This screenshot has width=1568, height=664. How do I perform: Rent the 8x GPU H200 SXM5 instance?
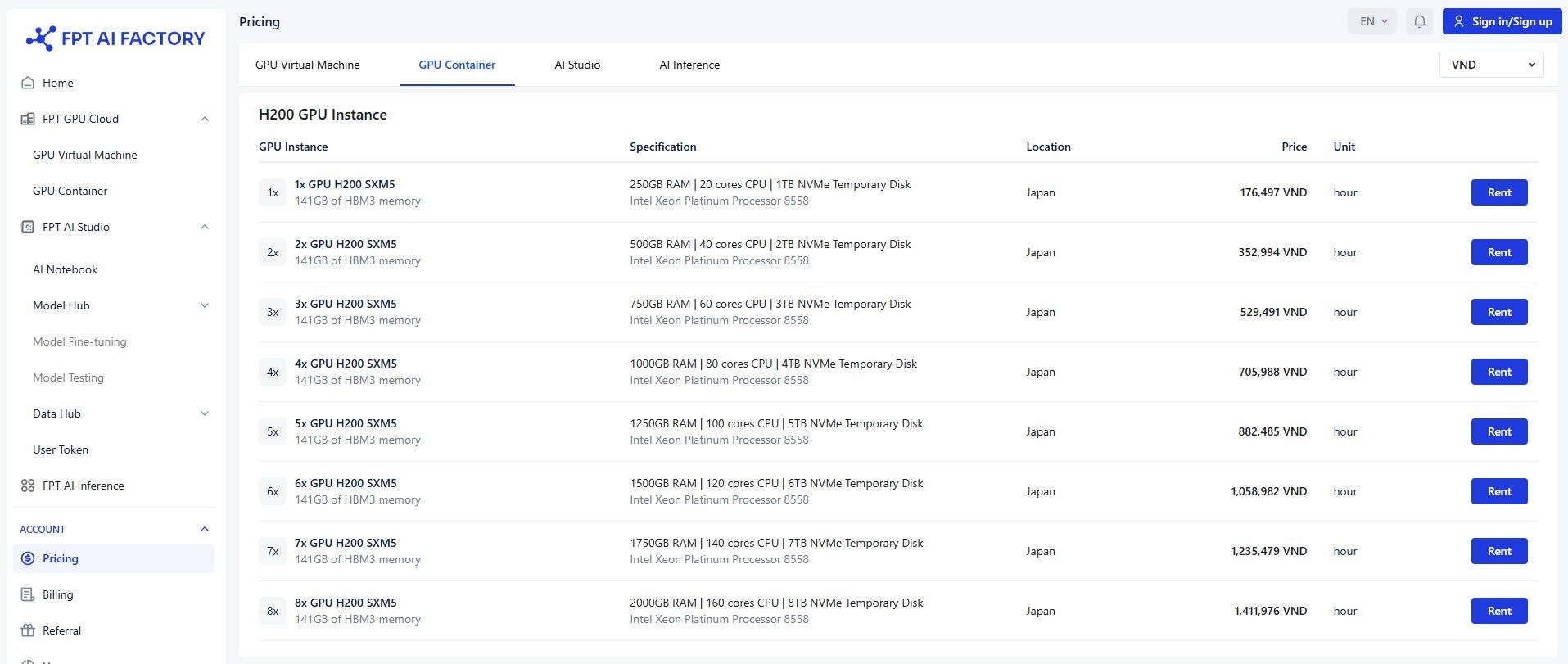[1499, 611]
